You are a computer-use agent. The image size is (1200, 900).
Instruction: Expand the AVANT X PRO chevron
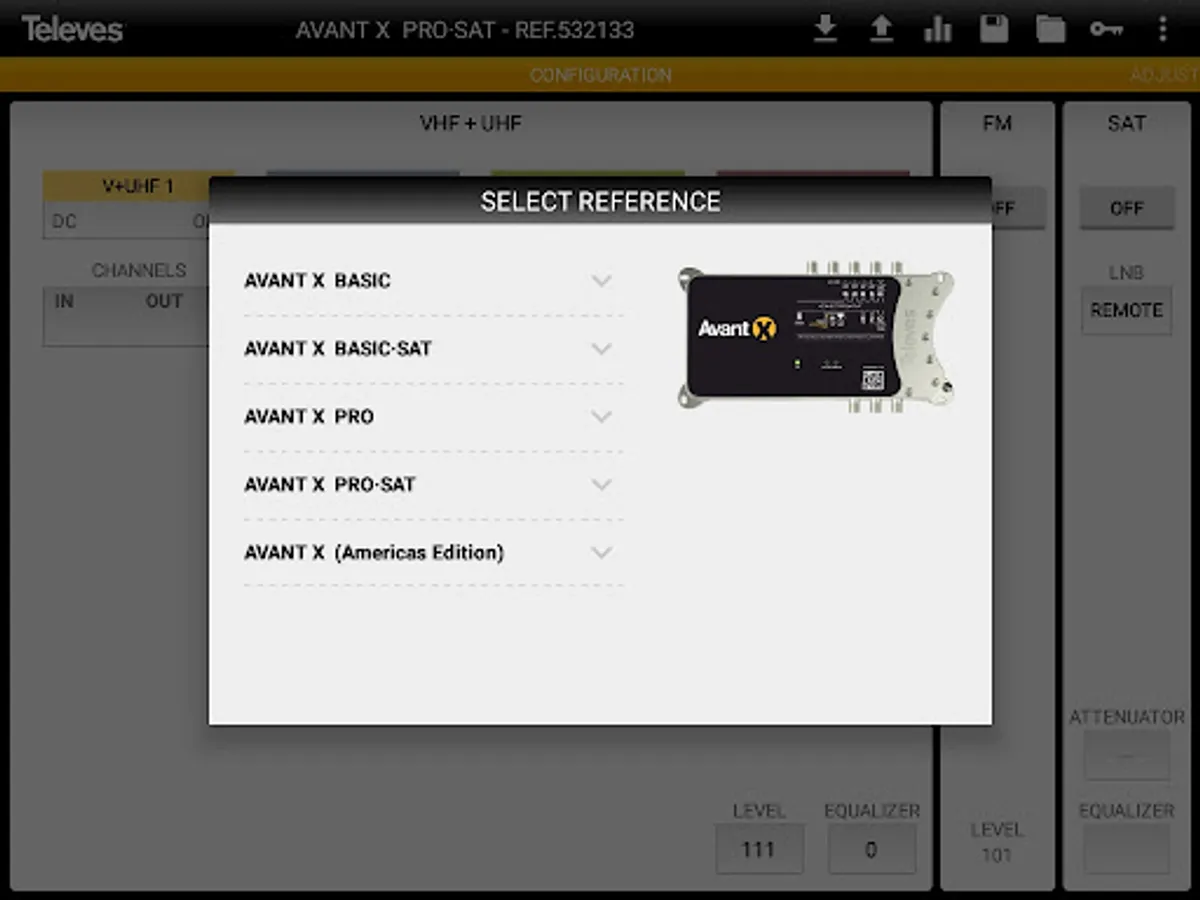pos(601,416)
